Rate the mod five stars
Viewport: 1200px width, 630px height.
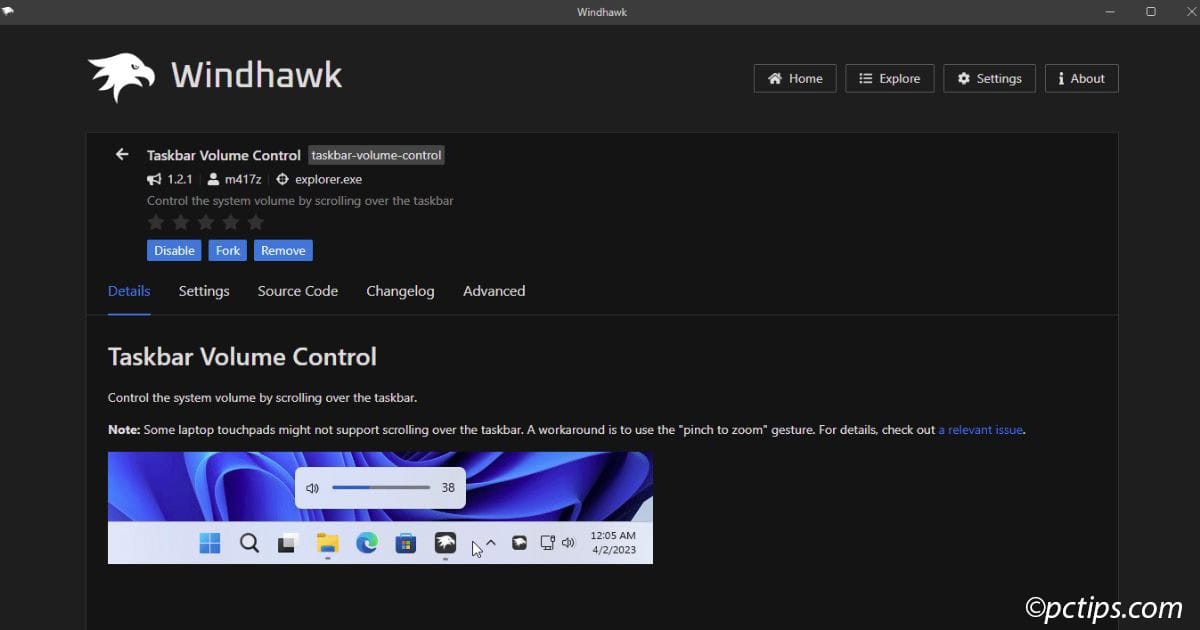coord(256,222)
